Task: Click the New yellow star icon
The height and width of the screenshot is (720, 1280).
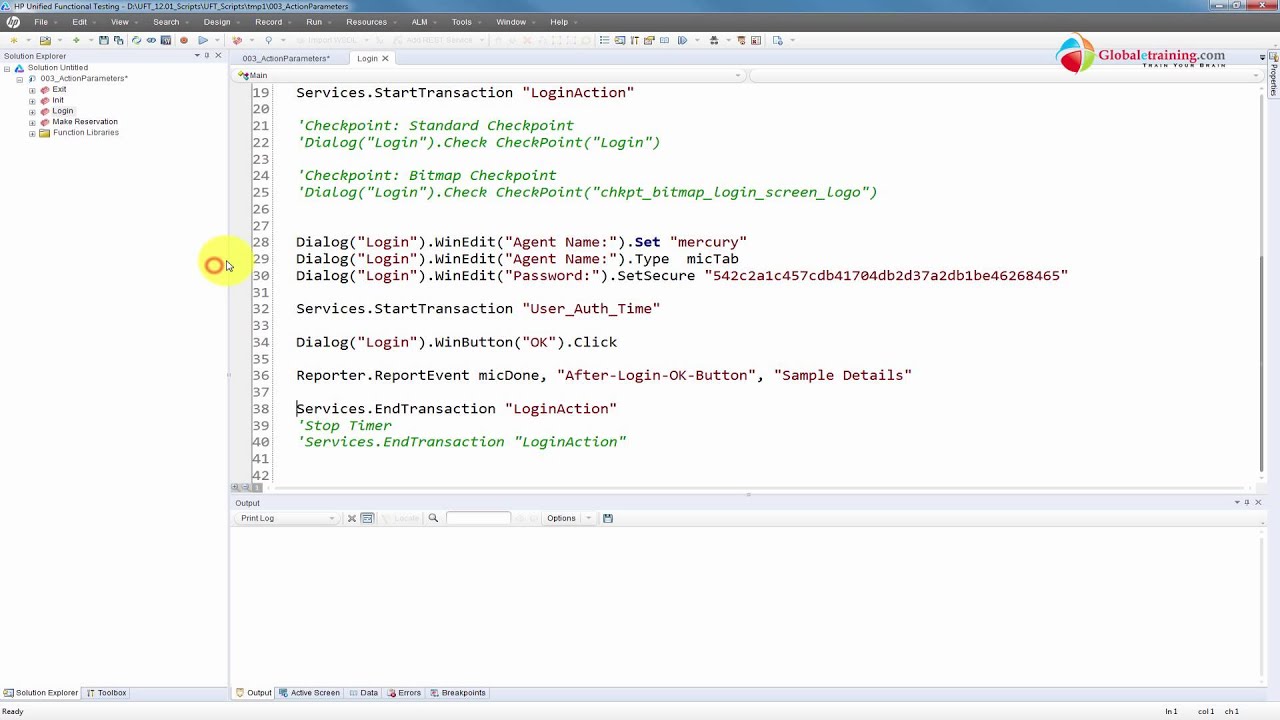Action: 14,40
